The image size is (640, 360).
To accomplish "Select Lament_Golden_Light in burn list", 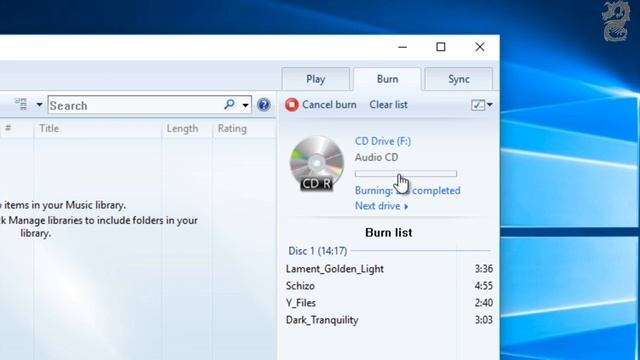I will 335,269.
